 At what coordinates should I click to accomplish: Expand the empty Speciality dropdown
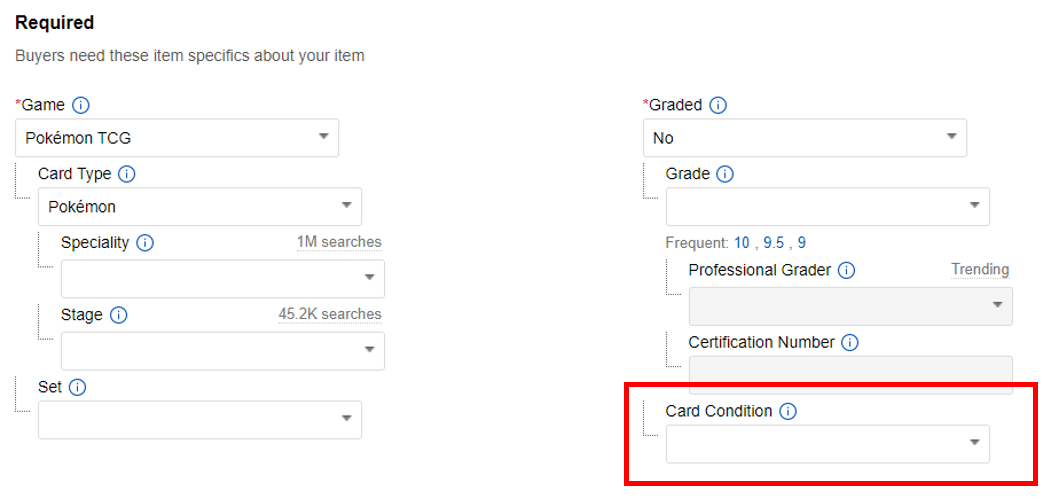point(222,278)
